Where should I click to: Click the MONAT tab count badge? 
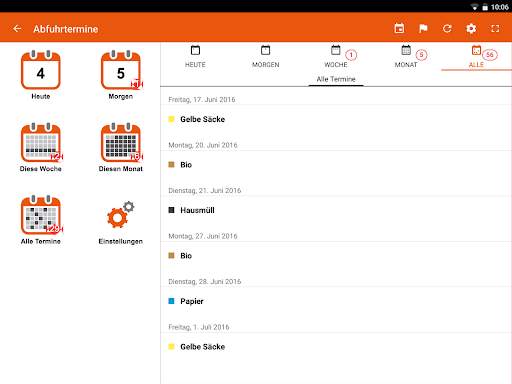tap(421, 55)
